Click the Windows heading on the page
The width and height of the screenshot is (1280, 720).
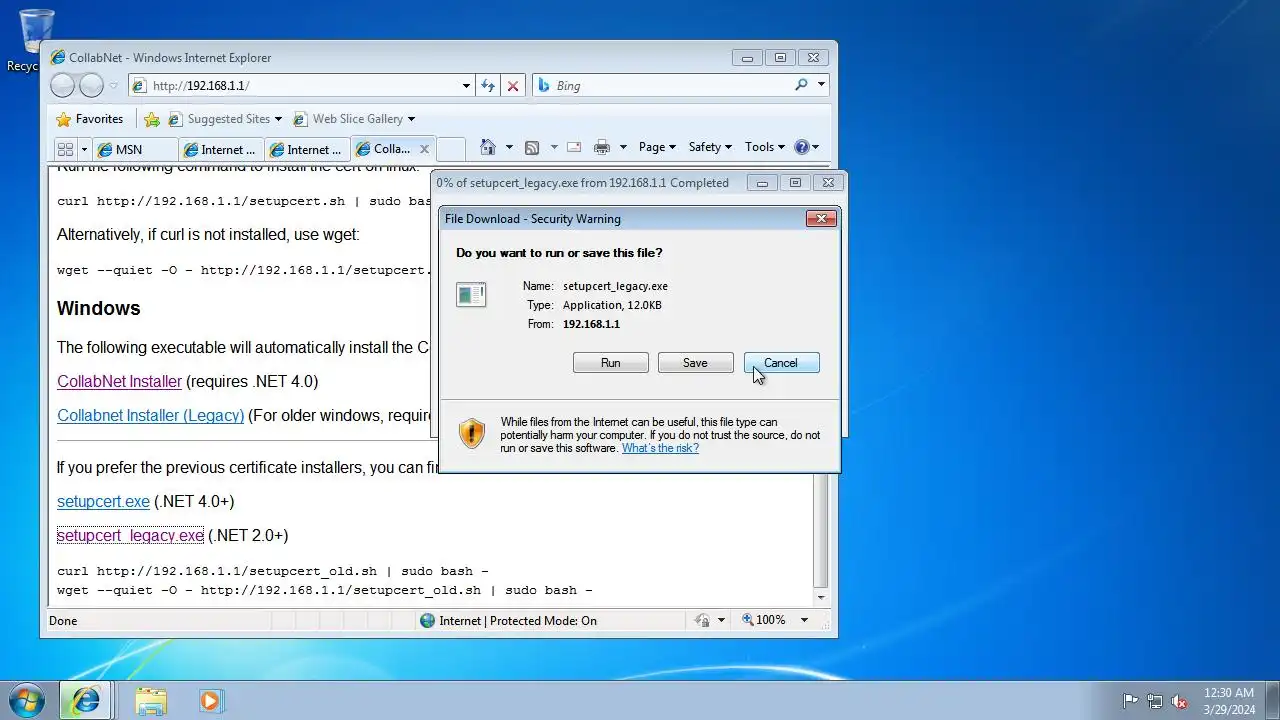click(98, 308)
